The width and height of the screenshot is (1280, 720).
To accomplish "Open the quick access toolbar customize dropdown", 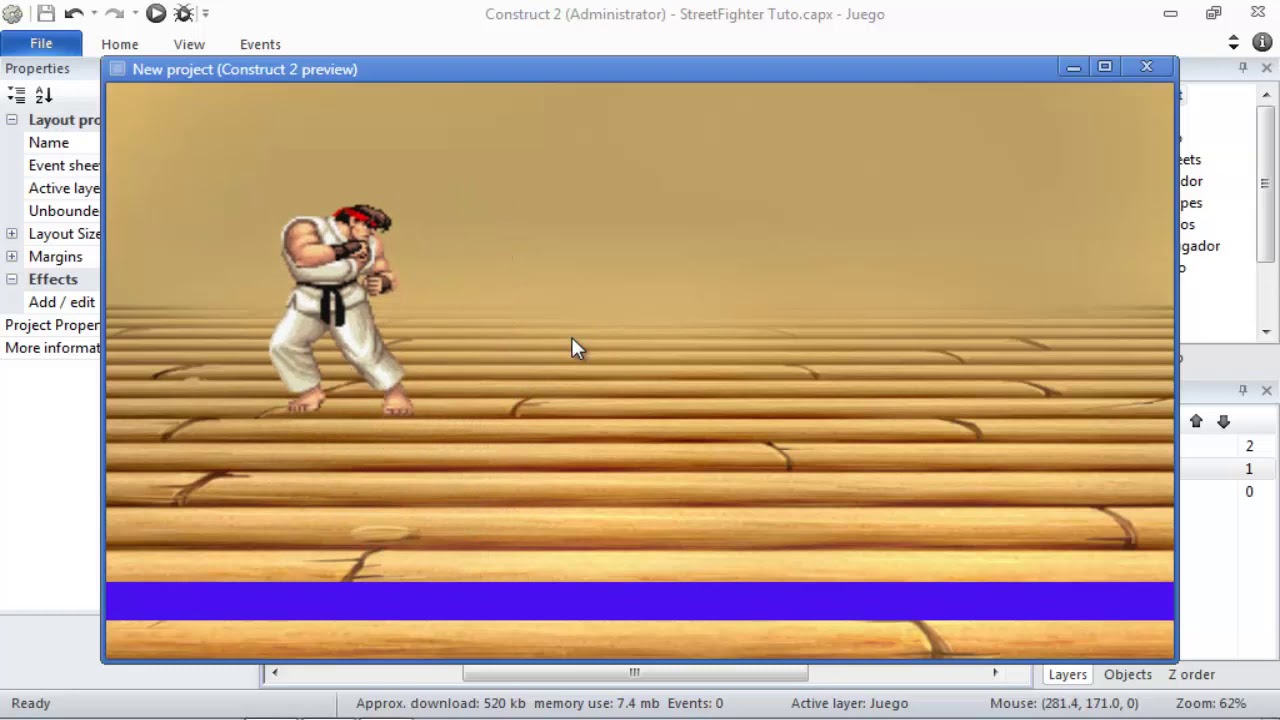I will (x=205, y=14).
